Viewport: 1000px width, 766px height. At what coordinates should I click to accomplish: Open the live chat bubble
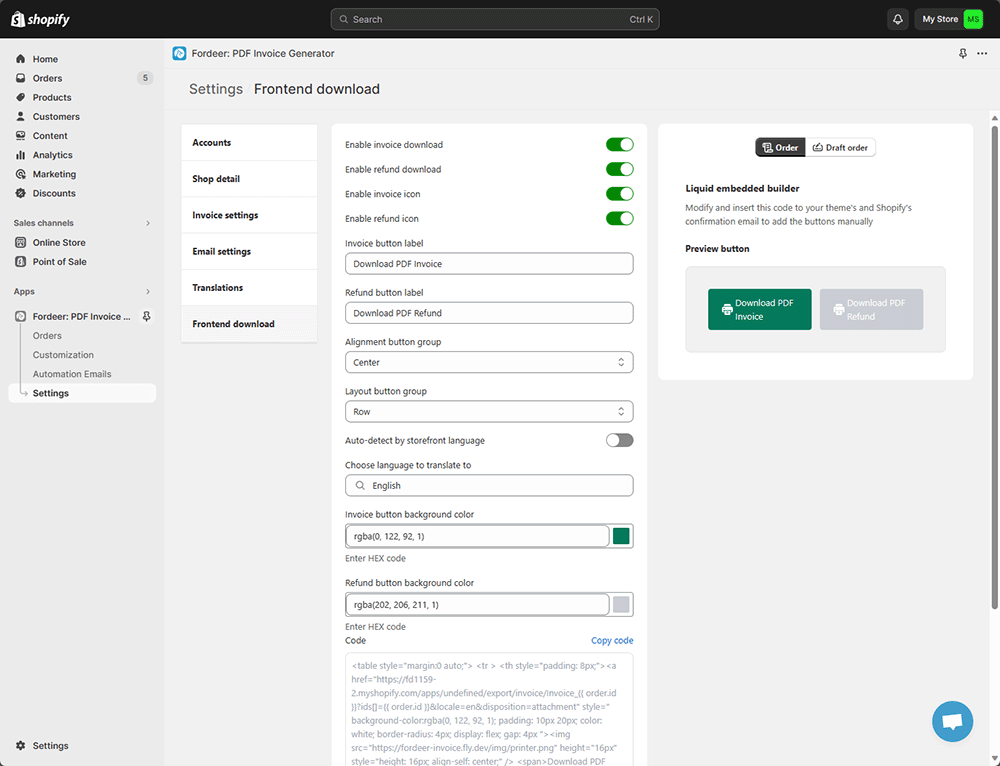952,721
